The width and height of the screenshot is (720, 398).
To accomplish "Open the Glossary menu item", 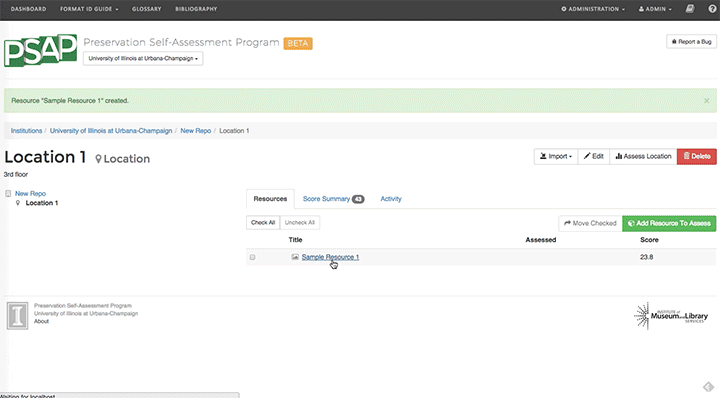I will coord(146,9).
